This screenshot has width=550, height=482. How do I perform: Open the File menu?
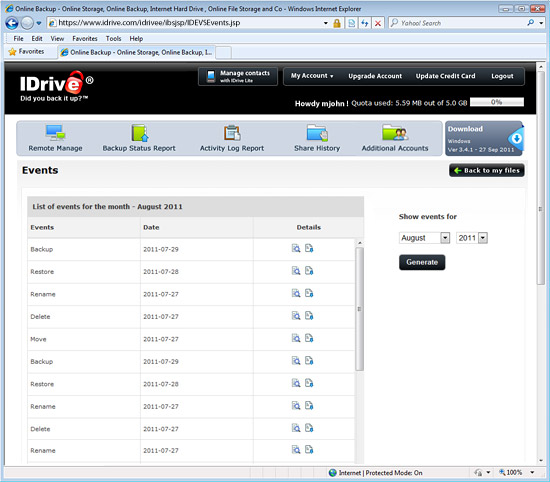[18, 39]
